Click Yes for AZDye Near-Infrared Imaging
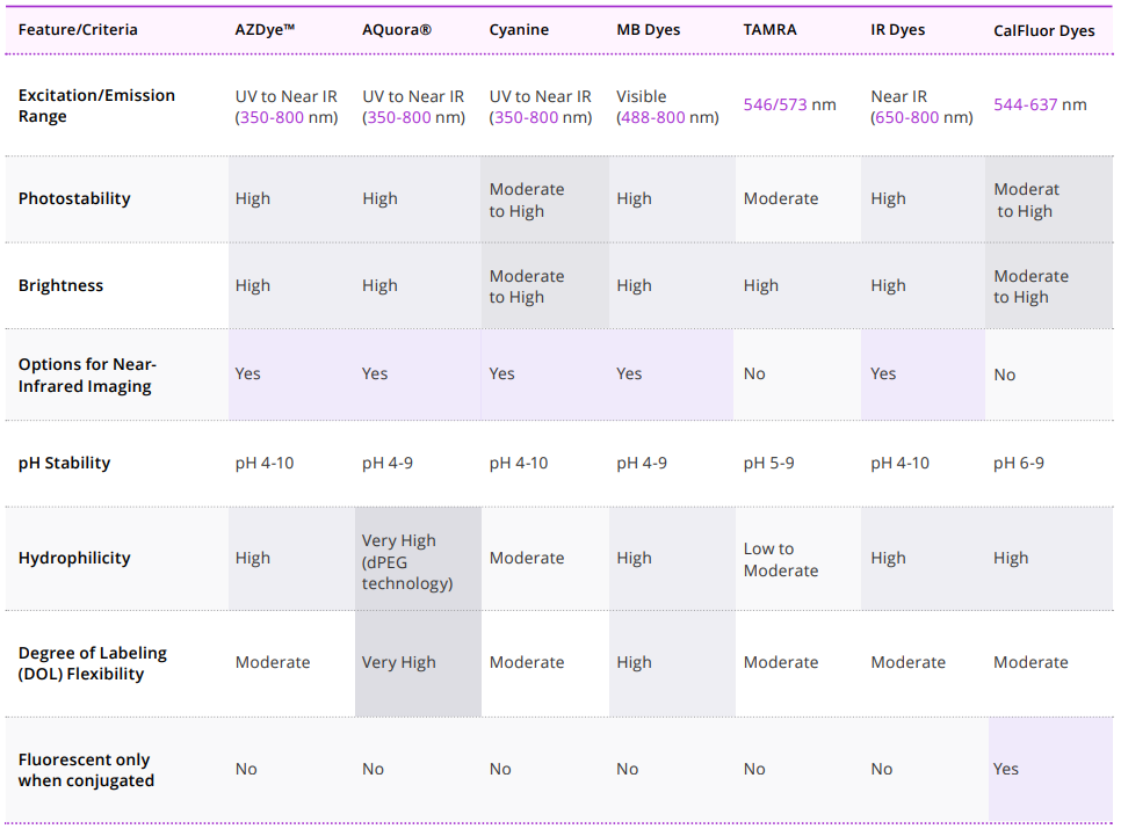Image resolution: width=1121 pixels, height=830 pixels. (248, 373)
